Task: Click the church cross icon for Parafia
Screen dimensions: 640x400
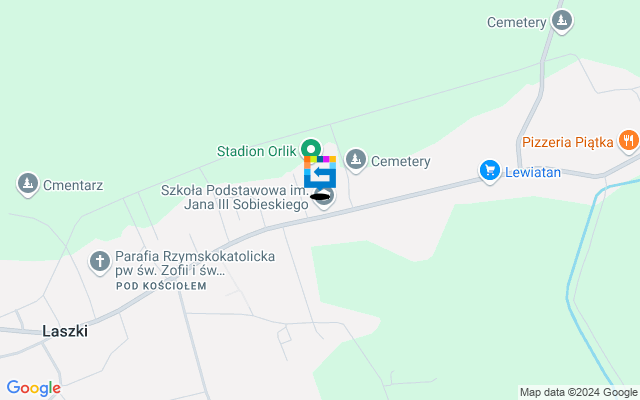Action: (x=100, y=262)
